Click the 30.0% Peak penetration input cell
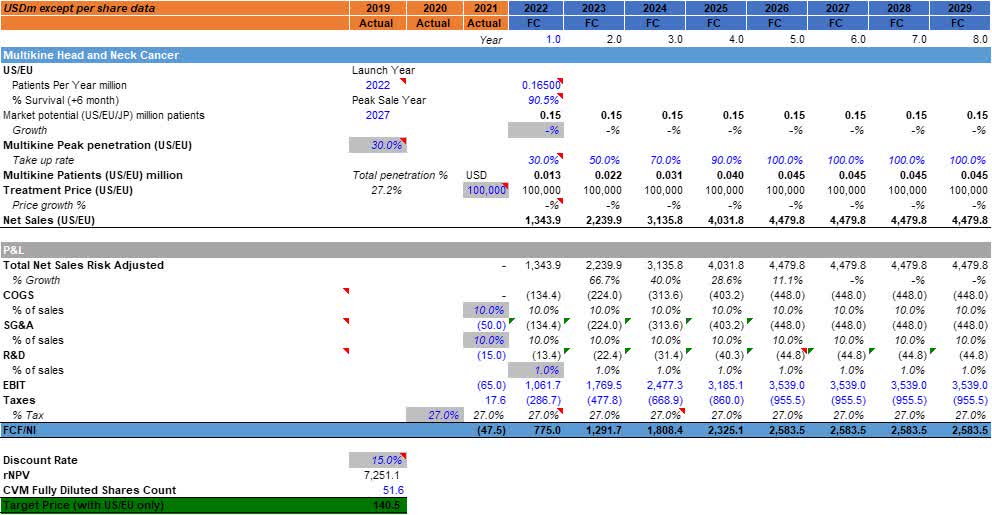 pyautogui.click(x=378, y=145)
